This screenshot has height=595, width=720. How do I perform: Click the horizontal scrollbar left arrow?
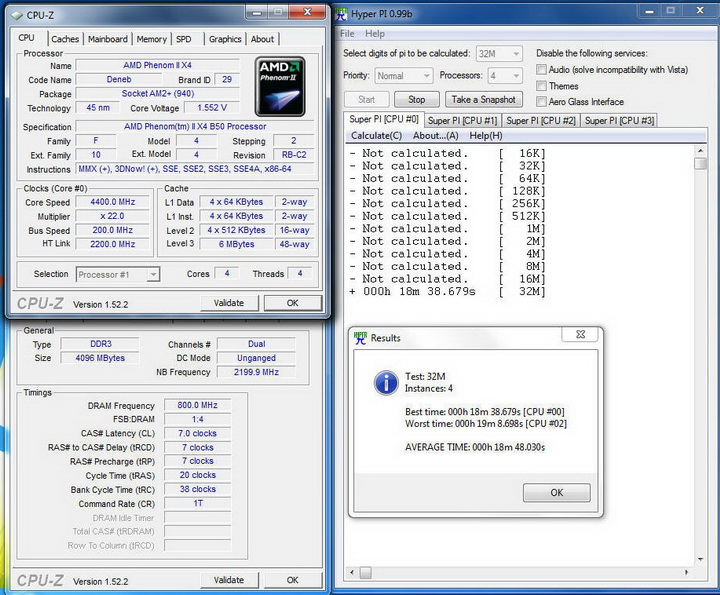[x=352, y=573]
